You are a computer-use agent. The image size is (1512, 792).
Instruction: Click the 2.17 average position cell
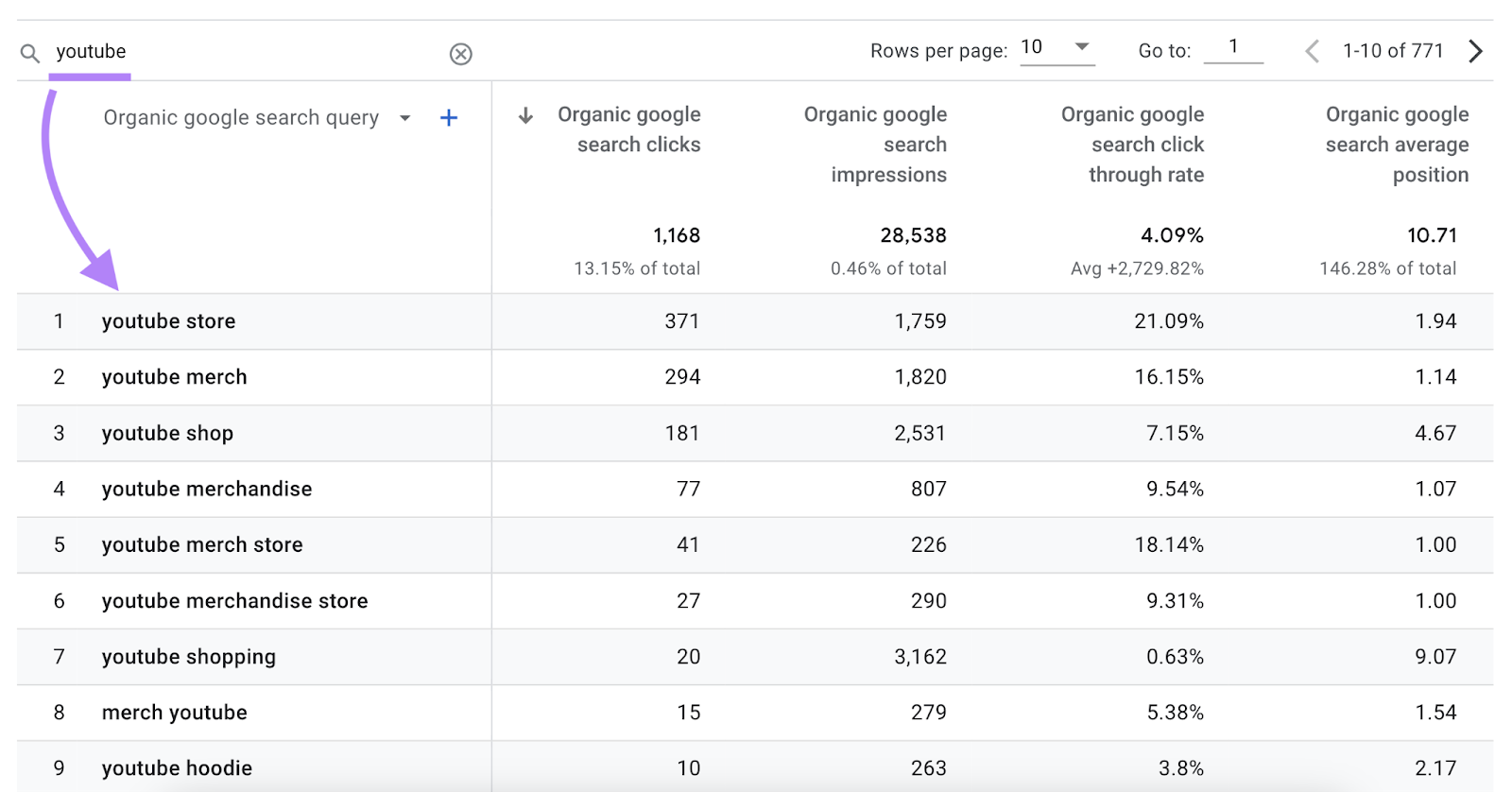coord(1435,767)
